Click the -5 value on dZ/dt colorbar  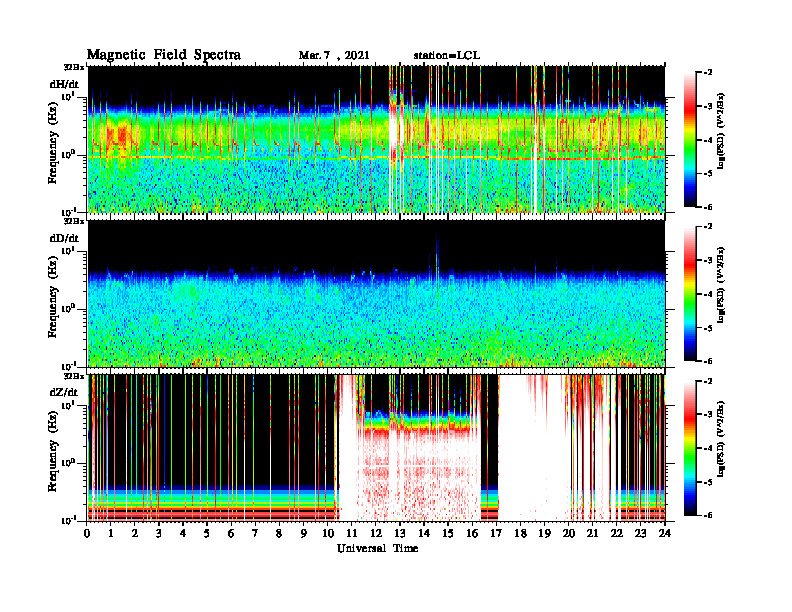tap(708, 482)
